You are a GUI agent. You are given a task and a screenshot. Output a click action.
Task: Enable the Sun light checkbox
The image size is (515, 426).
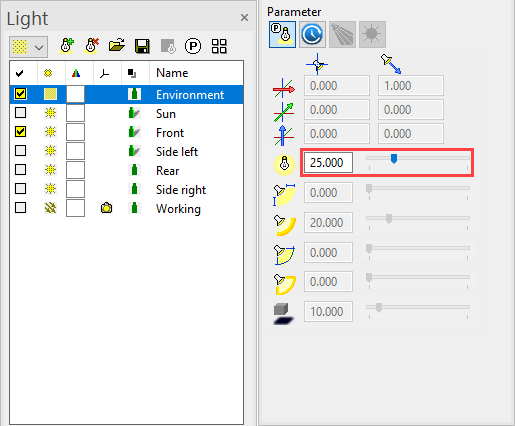20,113
